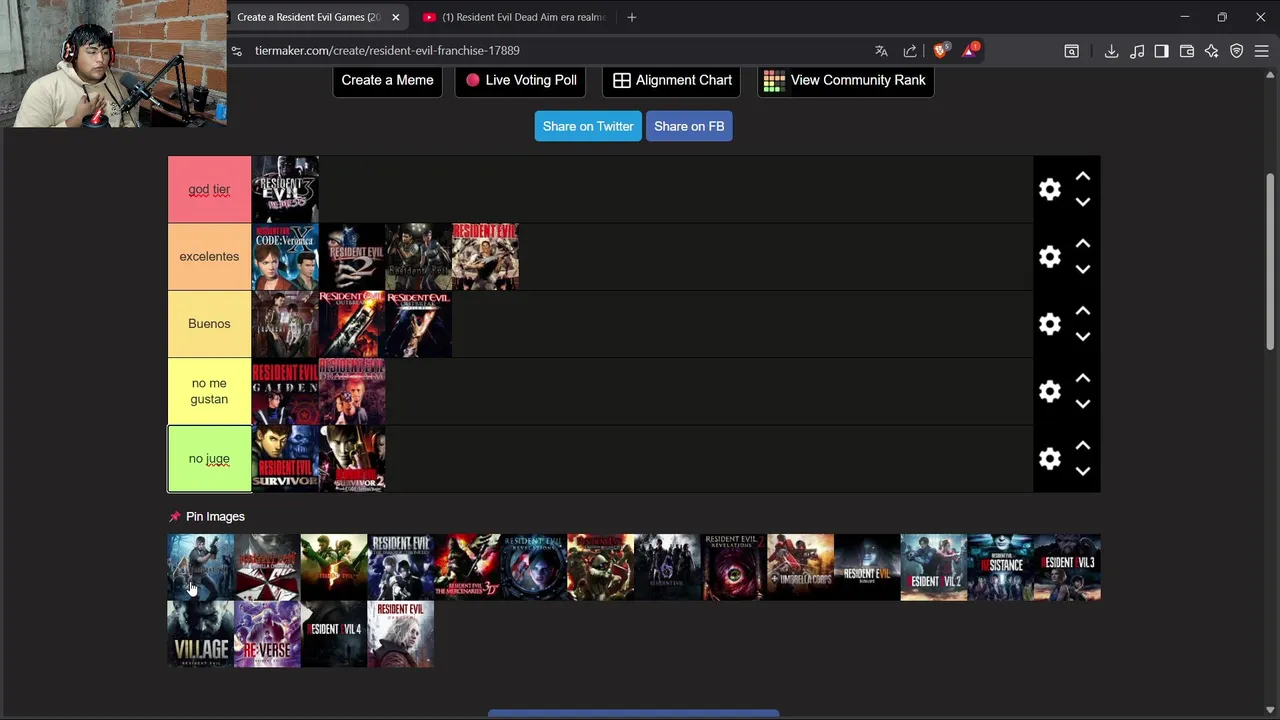Open Brave Shields icon
The width and height of the screenshot is (1280, 720).
coord(941,50)
